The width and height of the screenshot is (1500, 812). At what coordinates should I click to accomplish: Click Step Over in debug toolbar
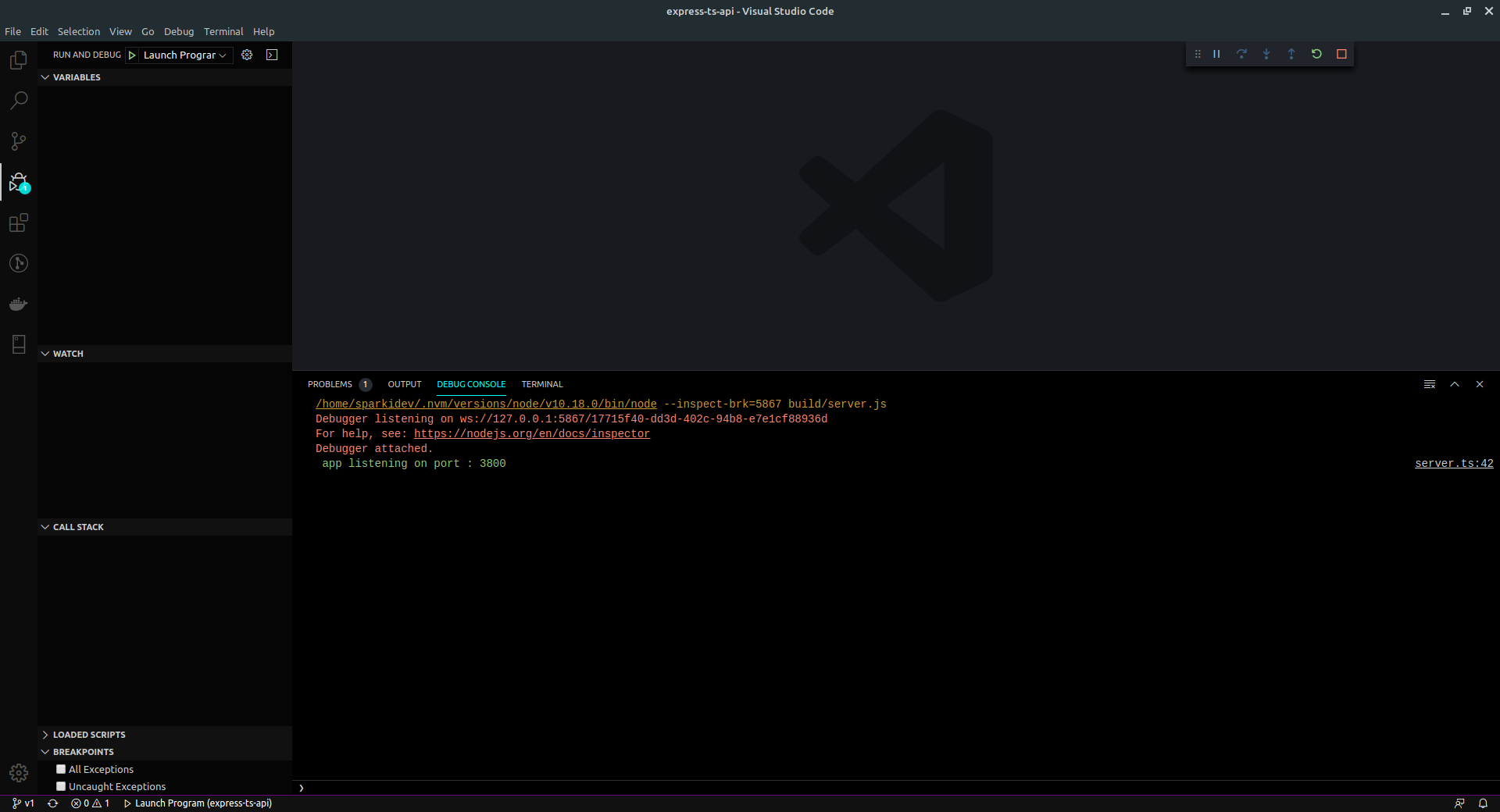[1241, 54]
